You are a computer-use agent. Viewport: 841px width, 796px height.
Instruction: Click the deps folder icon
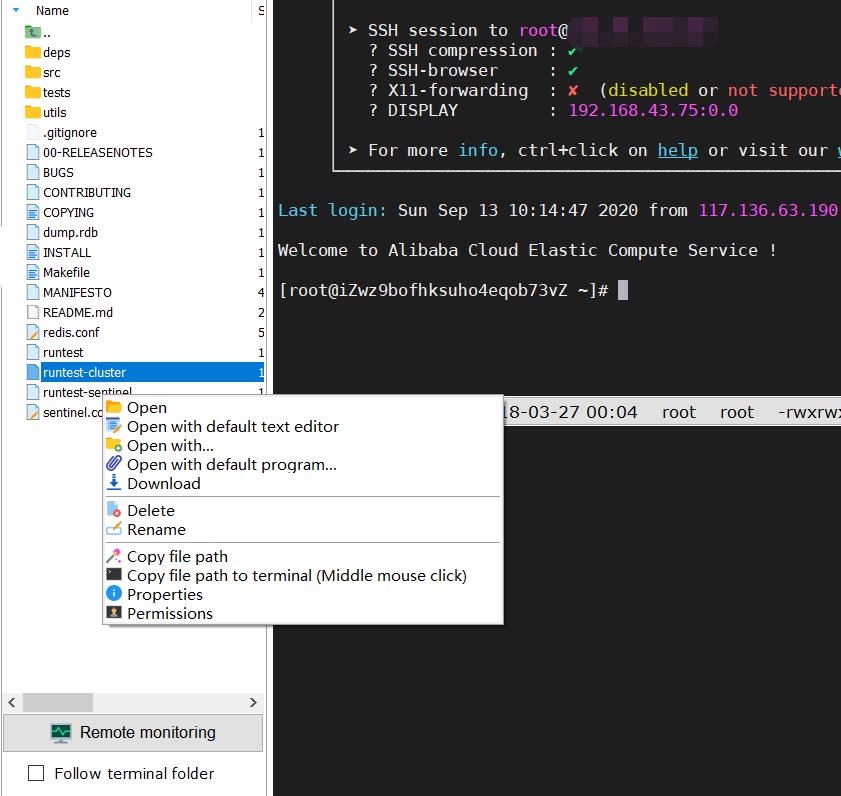(33, 53)
